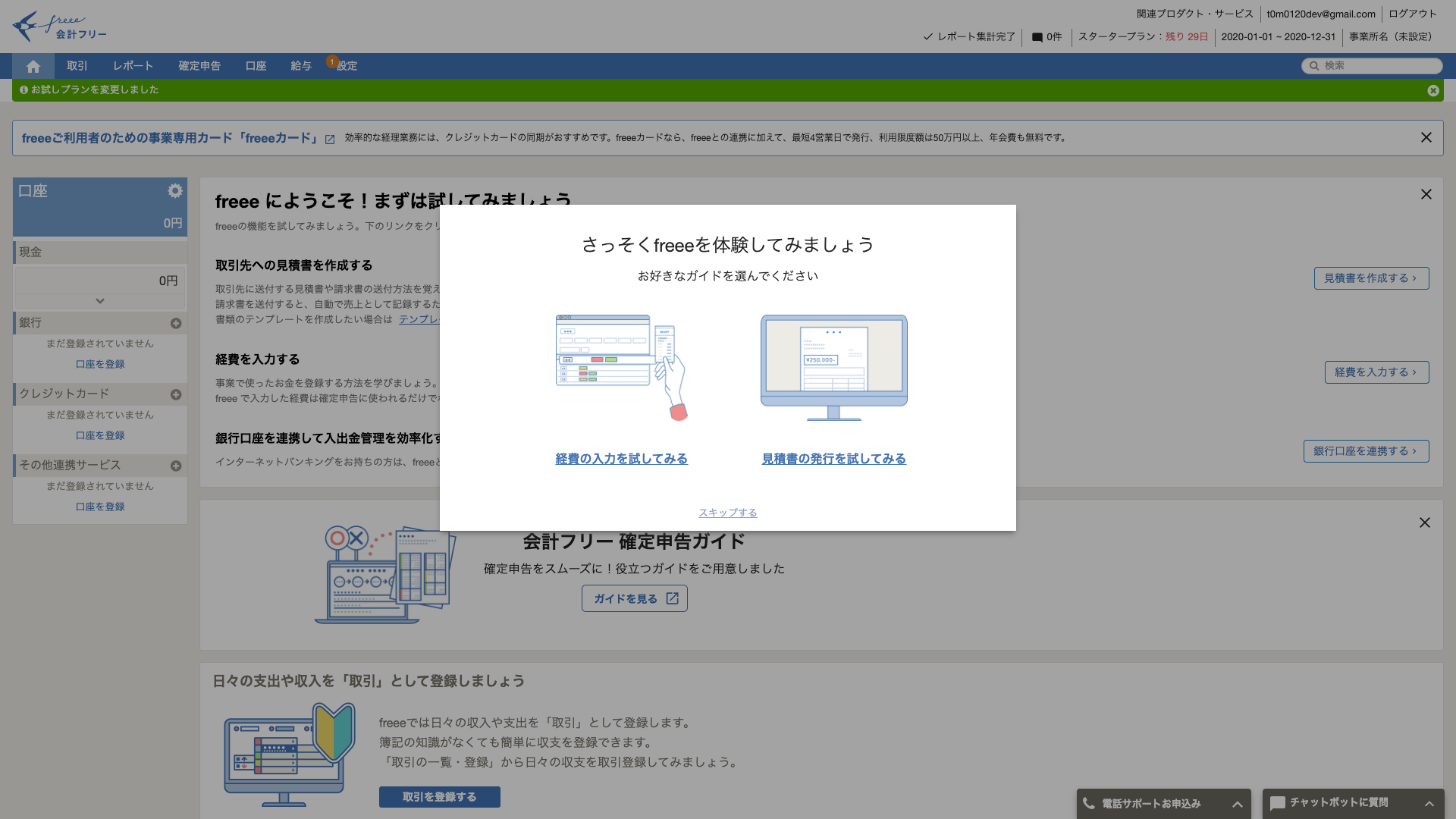Dismiss the freeeカード promotion banner
The image size is (1456, 819).
[1426, 137]
